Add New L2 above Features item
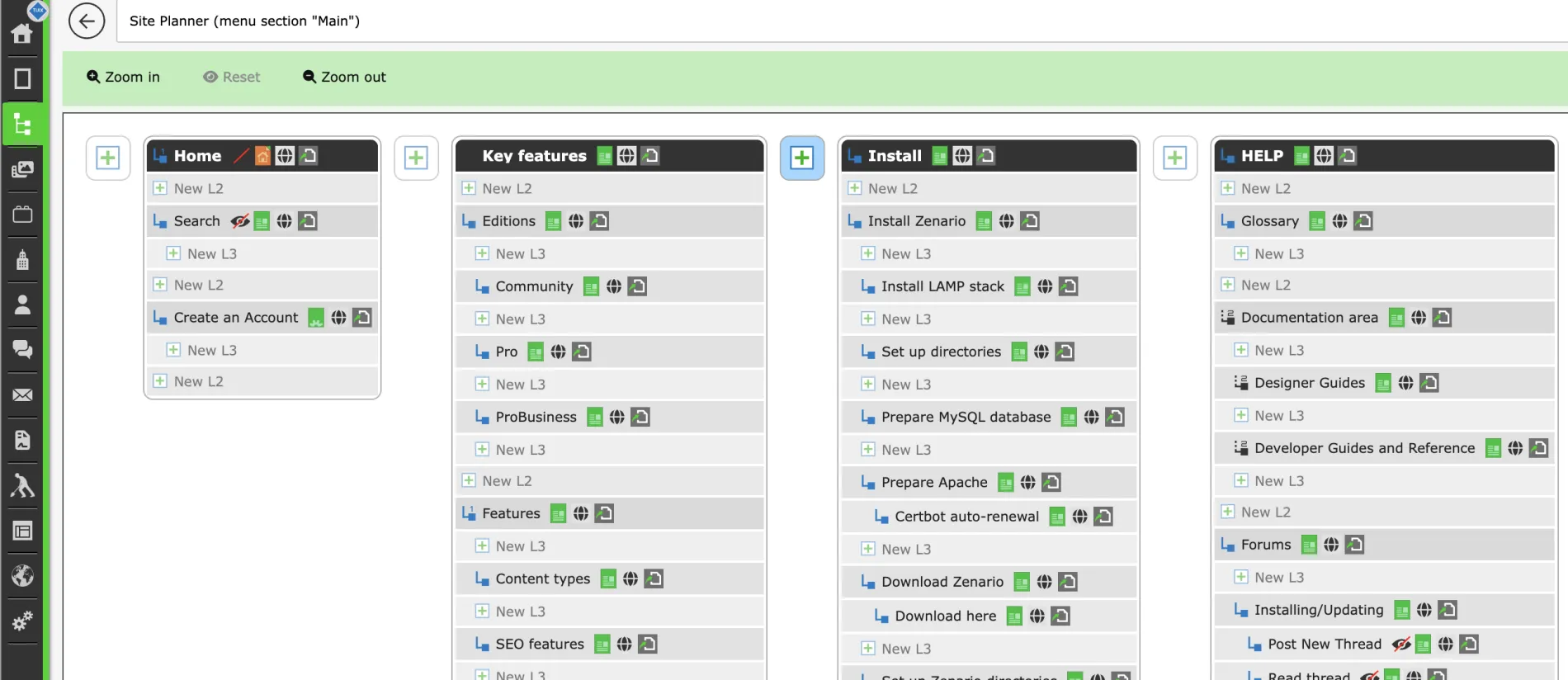The height and width of the screenshot is (680, 1568). point(609,480)
